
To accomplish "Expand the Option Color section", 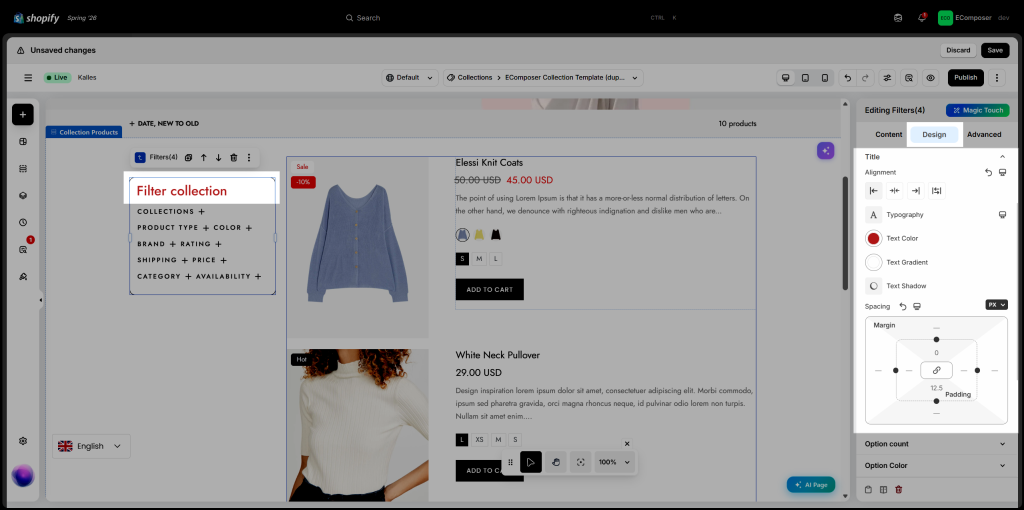I will (935, 466).
